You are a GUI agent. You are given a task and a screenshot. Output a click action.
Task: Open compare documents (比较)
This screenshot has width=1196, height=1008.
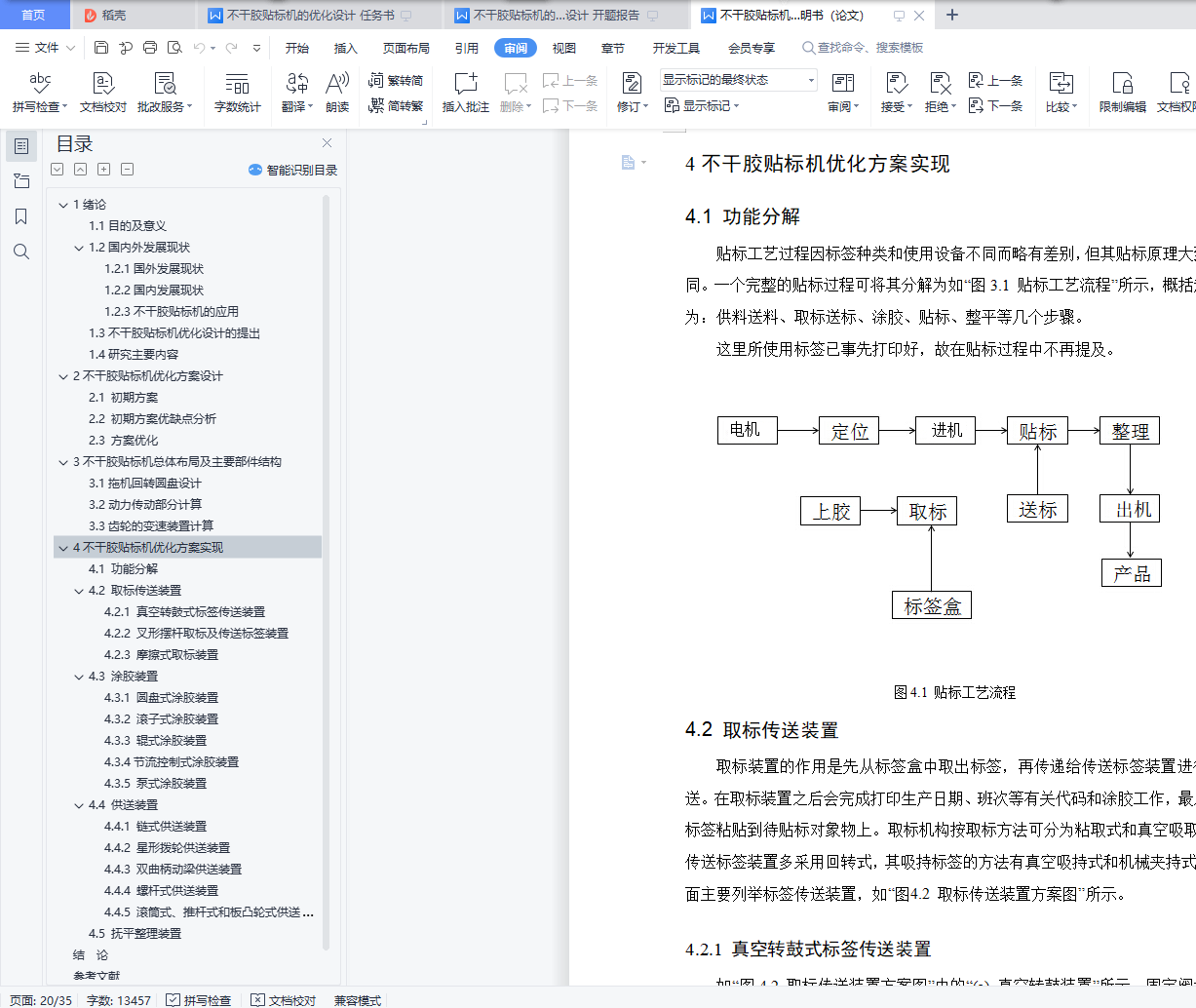[1061, 93]
